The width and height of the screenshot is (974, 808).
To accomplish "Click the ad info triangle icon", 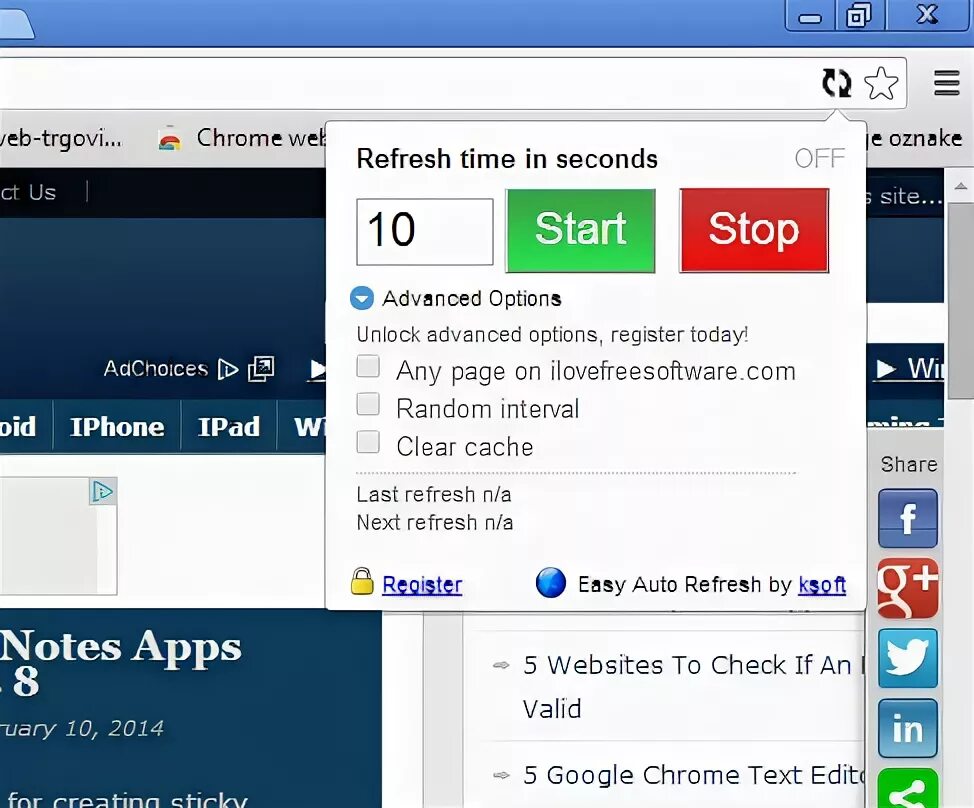I will (102, 492).
